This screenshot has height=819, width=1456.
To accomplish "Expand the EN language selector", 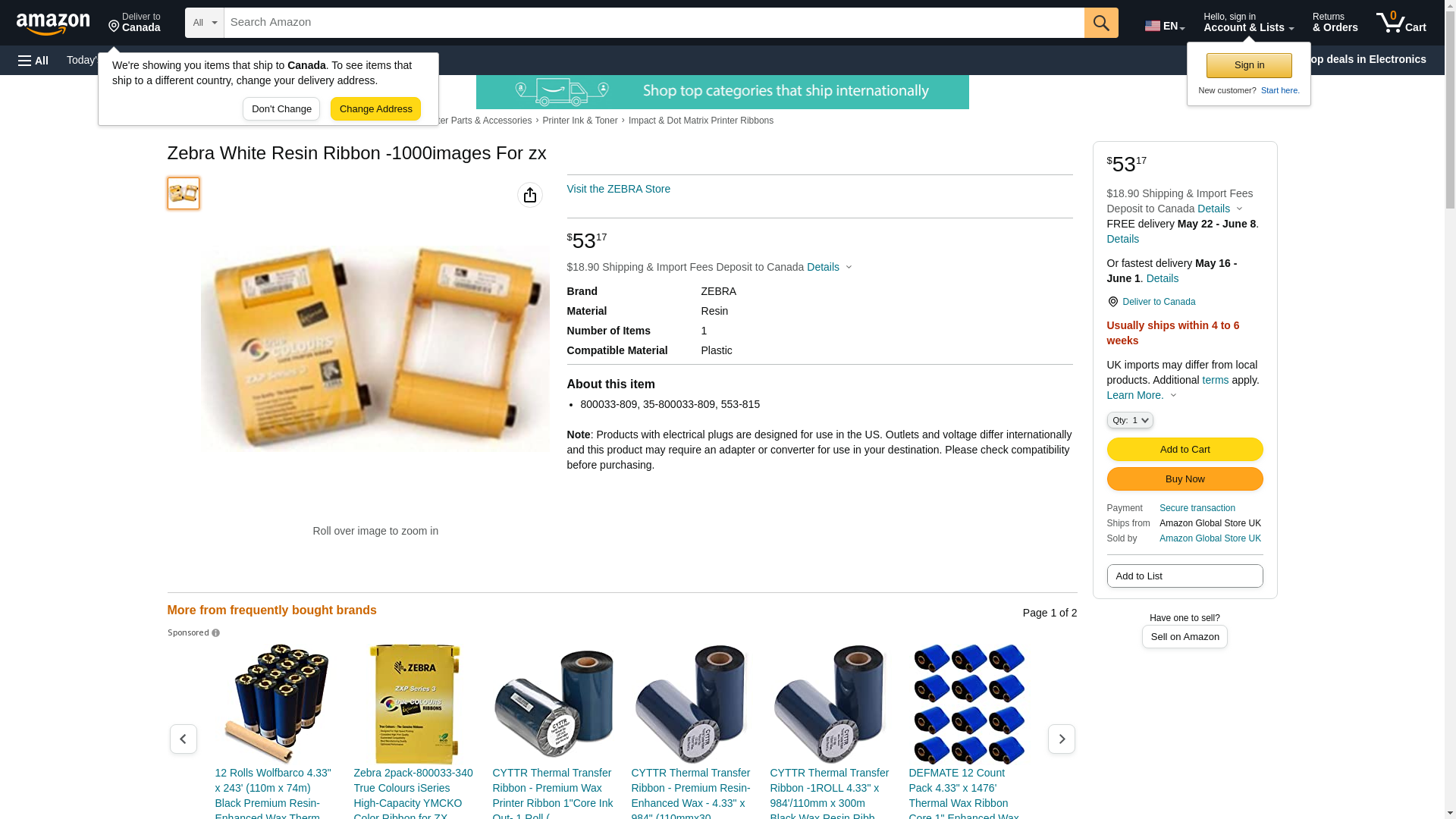I will click(x=1165, y=25).
